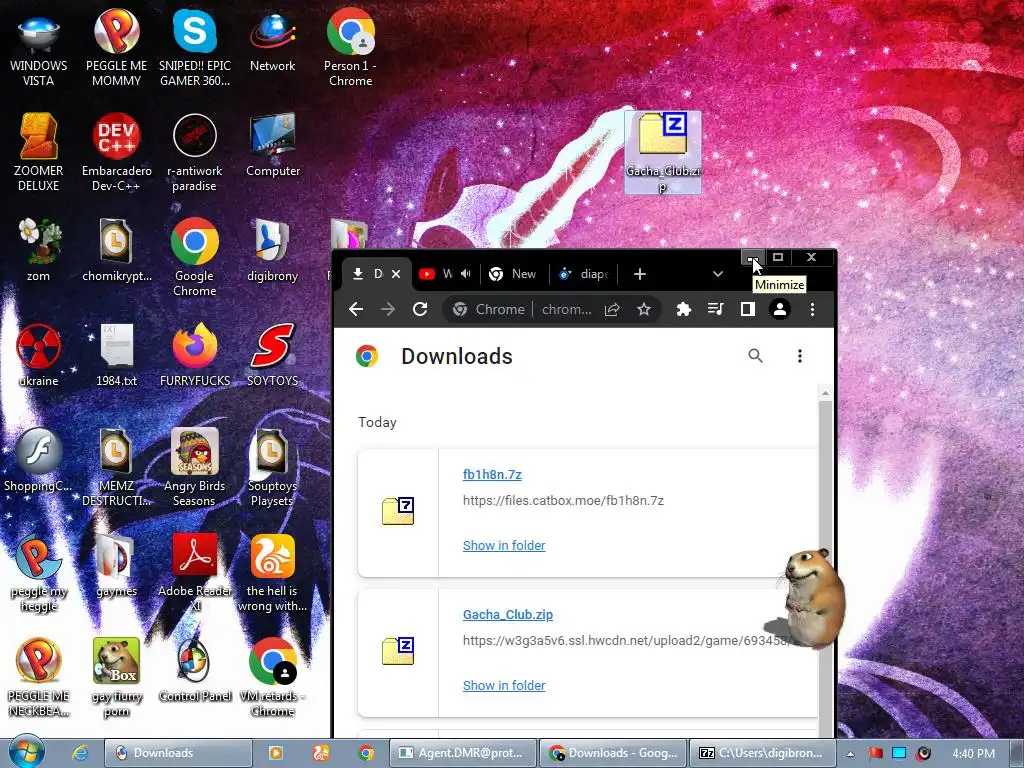Select ZOOMER DELUXE desktop icon
Image resolution: width=1024 pixels, height=768 pixels.
[x=39, y=152]
